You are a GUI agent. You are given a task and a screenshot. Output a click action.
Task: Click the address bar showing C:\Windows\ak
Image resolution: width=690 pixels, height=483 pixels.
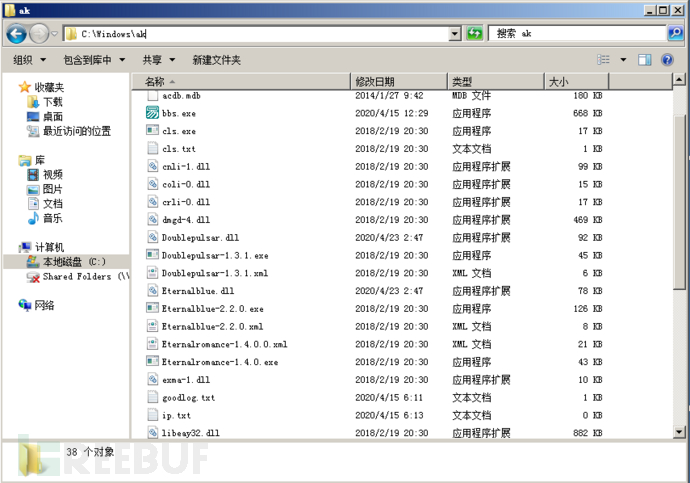(x=256, y=34)
